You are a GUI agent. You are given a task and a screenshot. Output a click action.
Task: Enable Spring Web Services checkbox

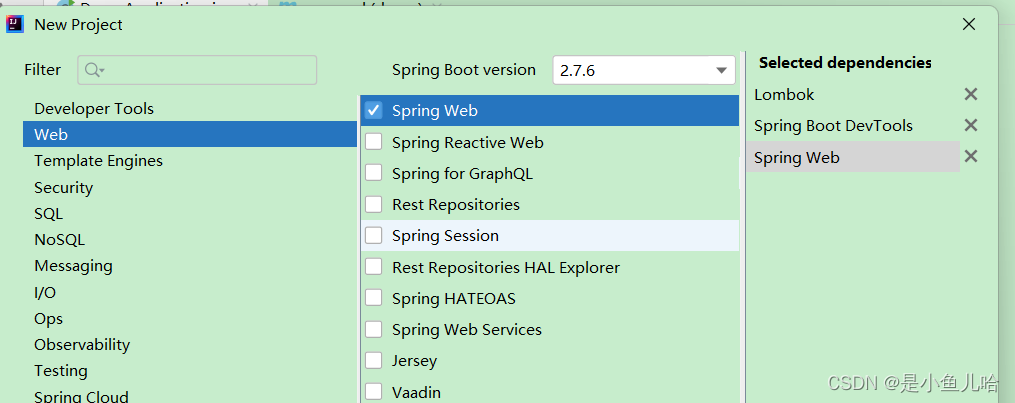tap(374, 329)
